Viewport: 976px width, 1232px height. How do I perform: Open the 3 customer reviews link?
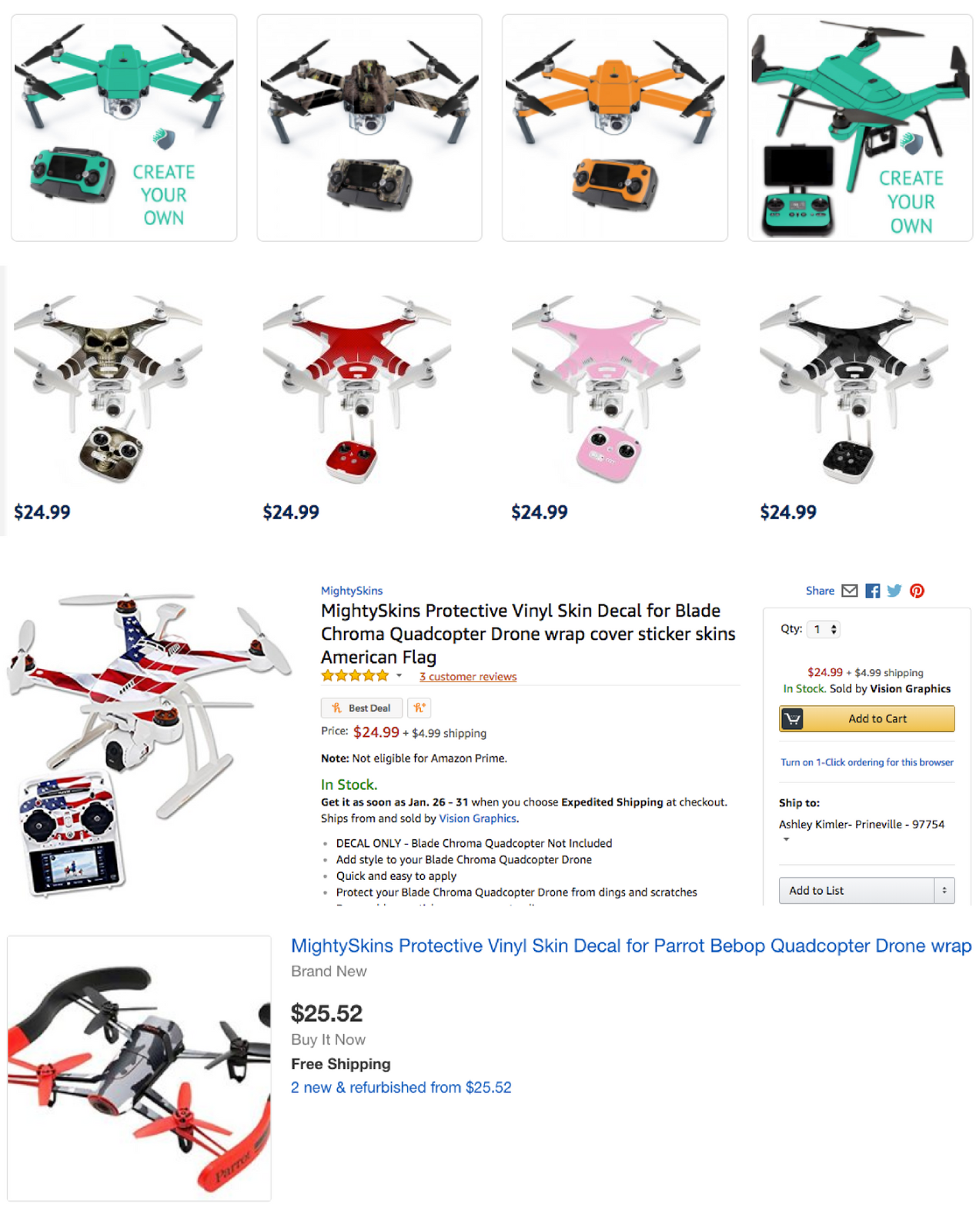(468, 676)
